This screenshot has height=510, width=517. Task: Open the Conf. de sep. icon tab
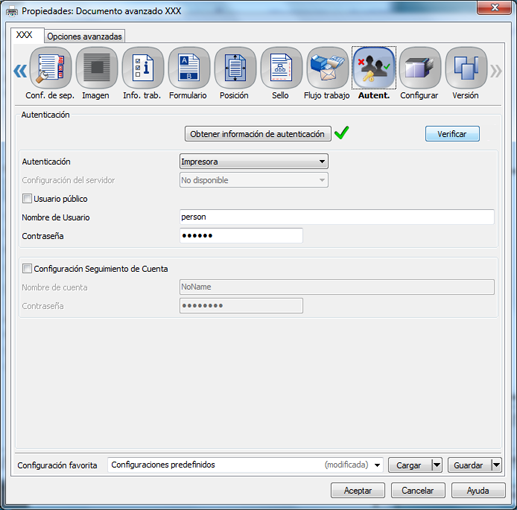pos(50,68)
